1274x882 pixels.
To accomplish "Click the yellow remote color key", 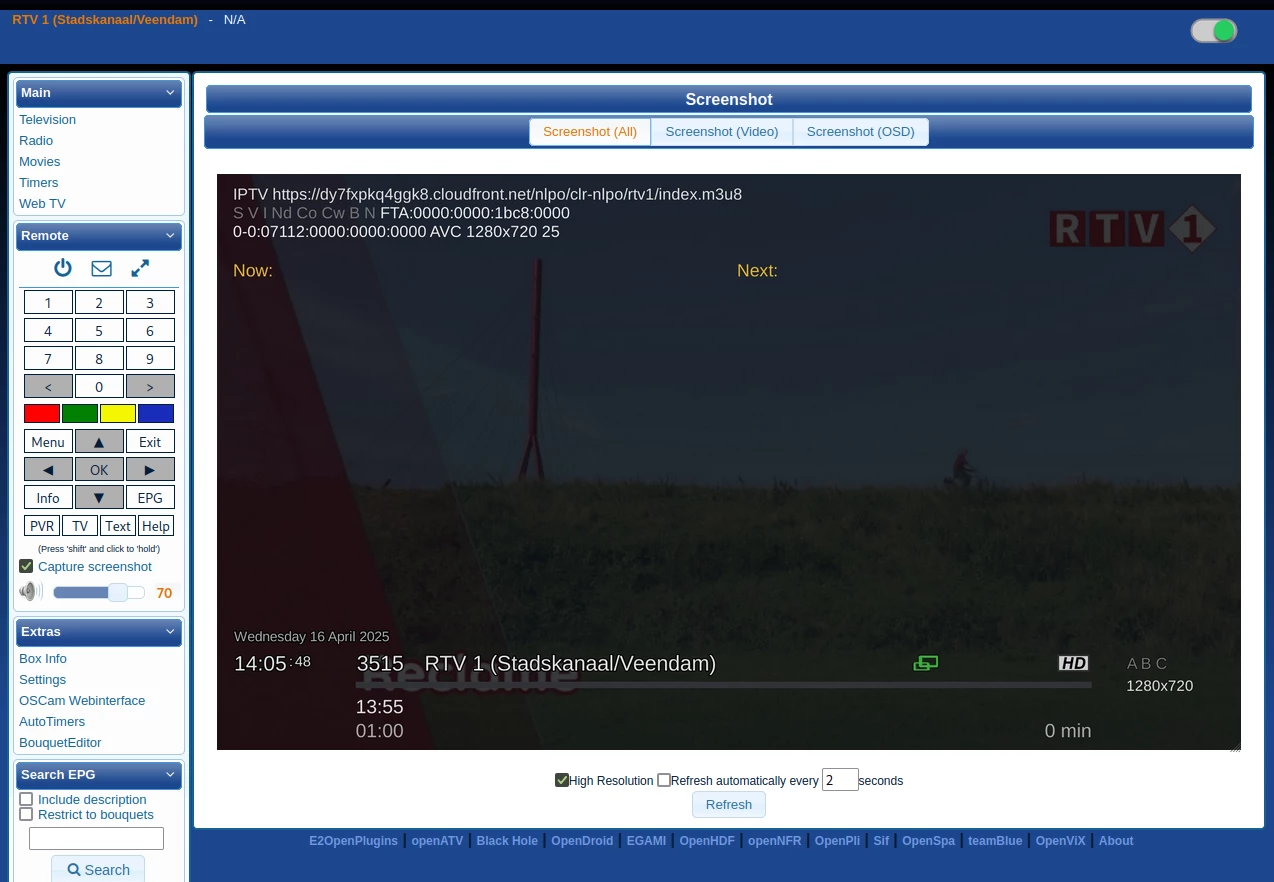I will tap(118, 414).
